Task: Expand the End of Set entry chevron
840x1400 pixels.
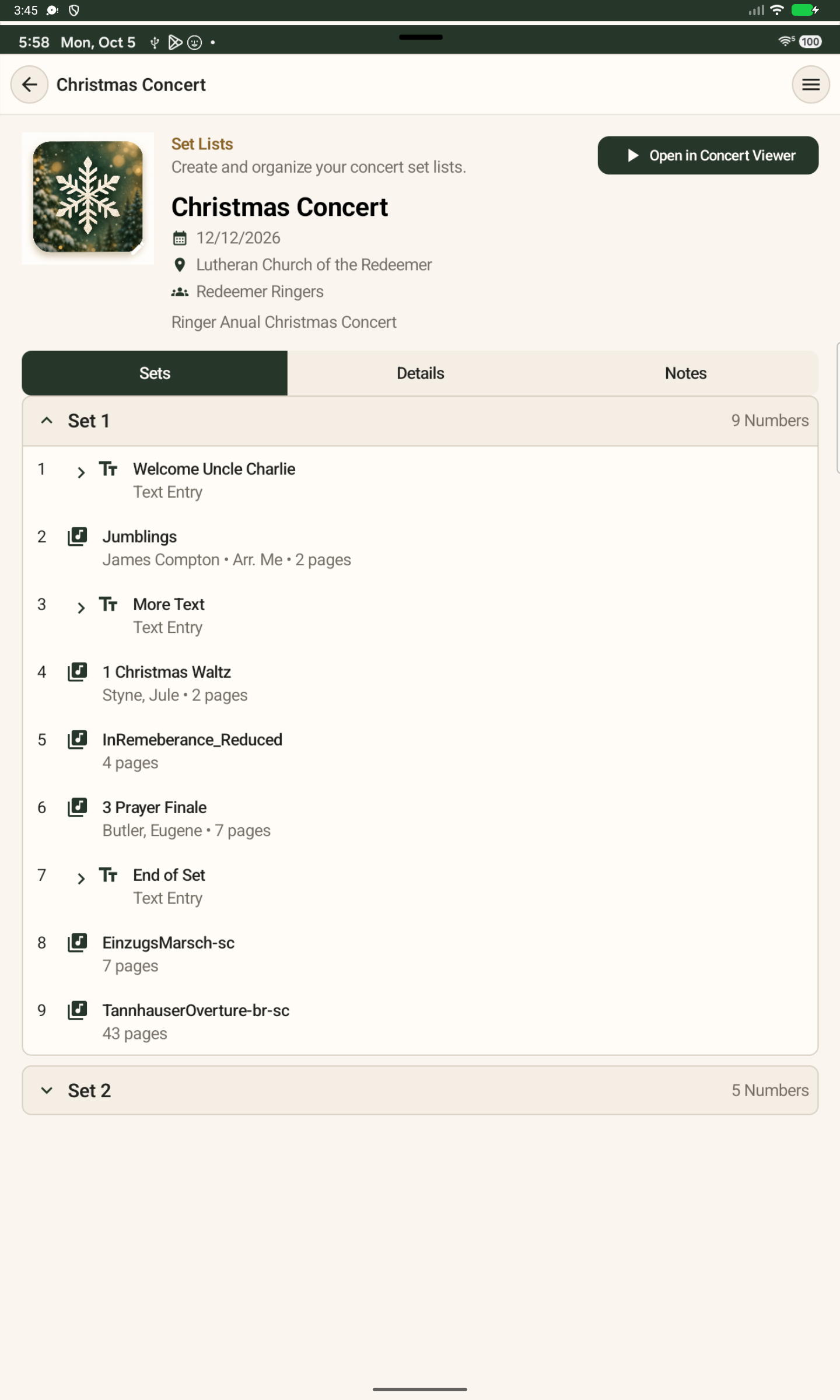Action: (x=81, y=878)
